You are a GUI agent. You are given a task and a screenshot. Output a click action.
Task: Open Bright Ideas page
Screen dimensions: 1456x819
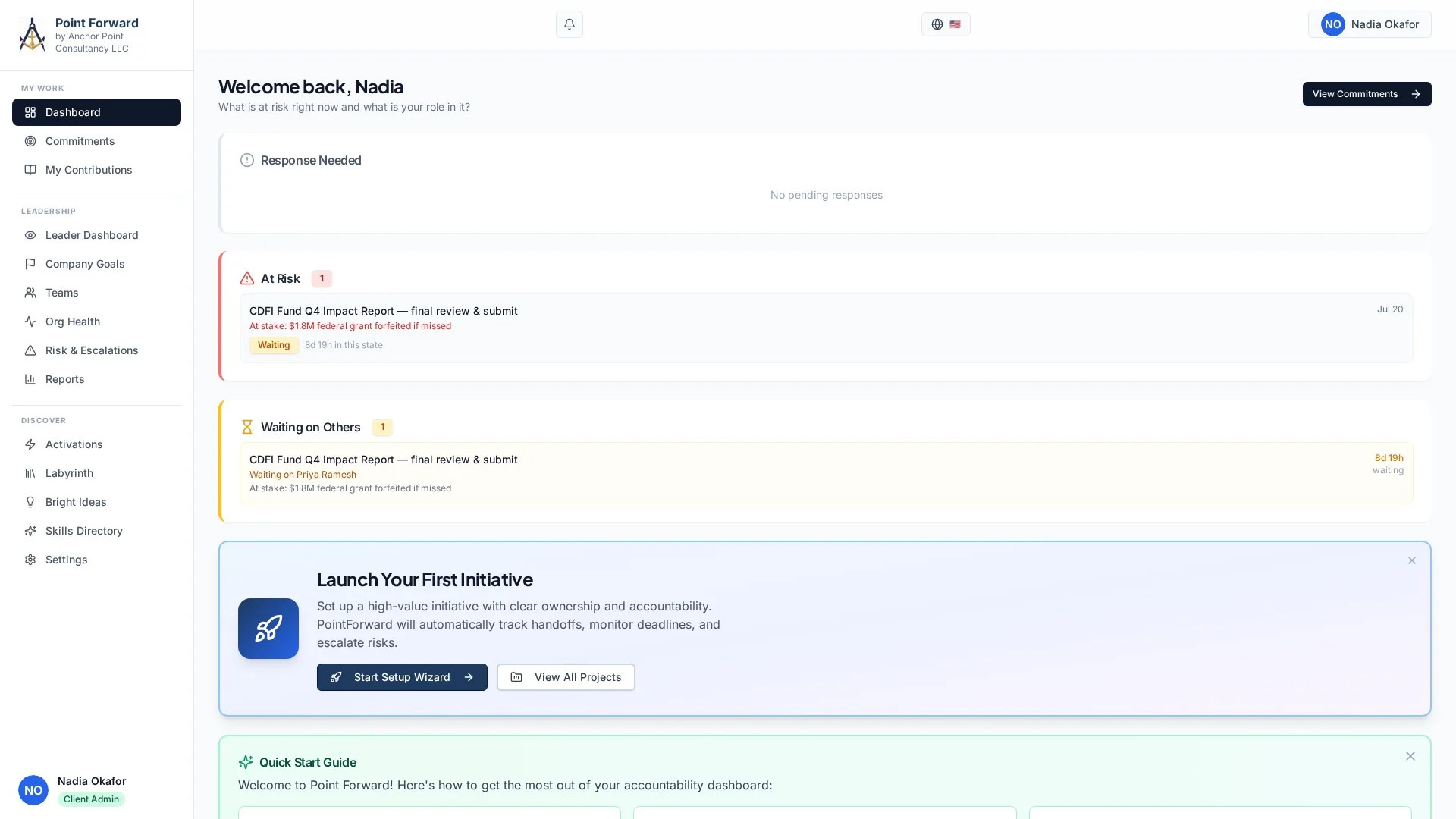coord(96,502)
